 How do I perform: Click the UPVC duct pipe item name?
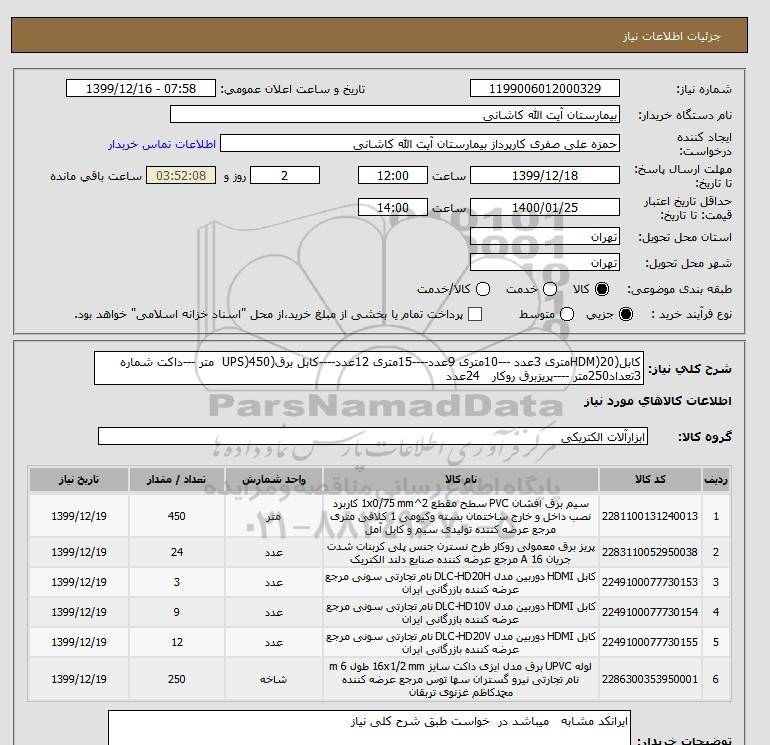tap(461, 680)
